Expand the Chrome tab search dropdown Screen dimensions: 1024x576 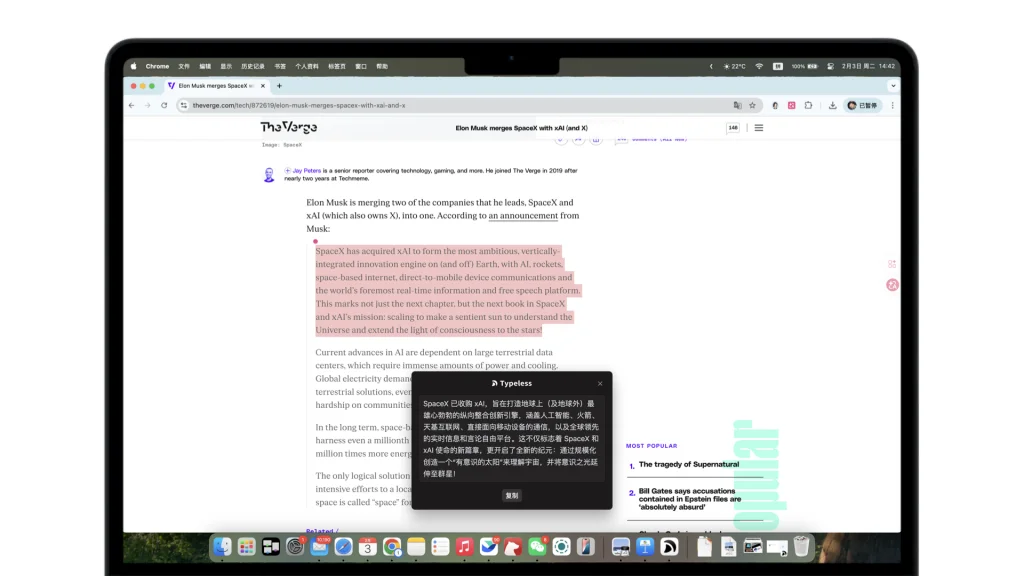(893, 86)
